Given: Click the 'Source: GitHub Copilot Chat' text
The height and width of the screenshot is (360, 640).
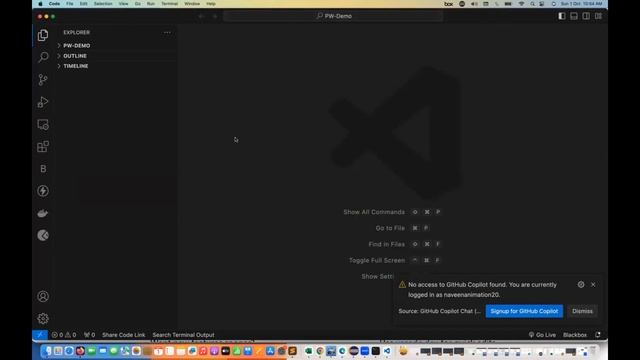Looking at the screenshot, I should pyautogui.click(x=439, y=311).
